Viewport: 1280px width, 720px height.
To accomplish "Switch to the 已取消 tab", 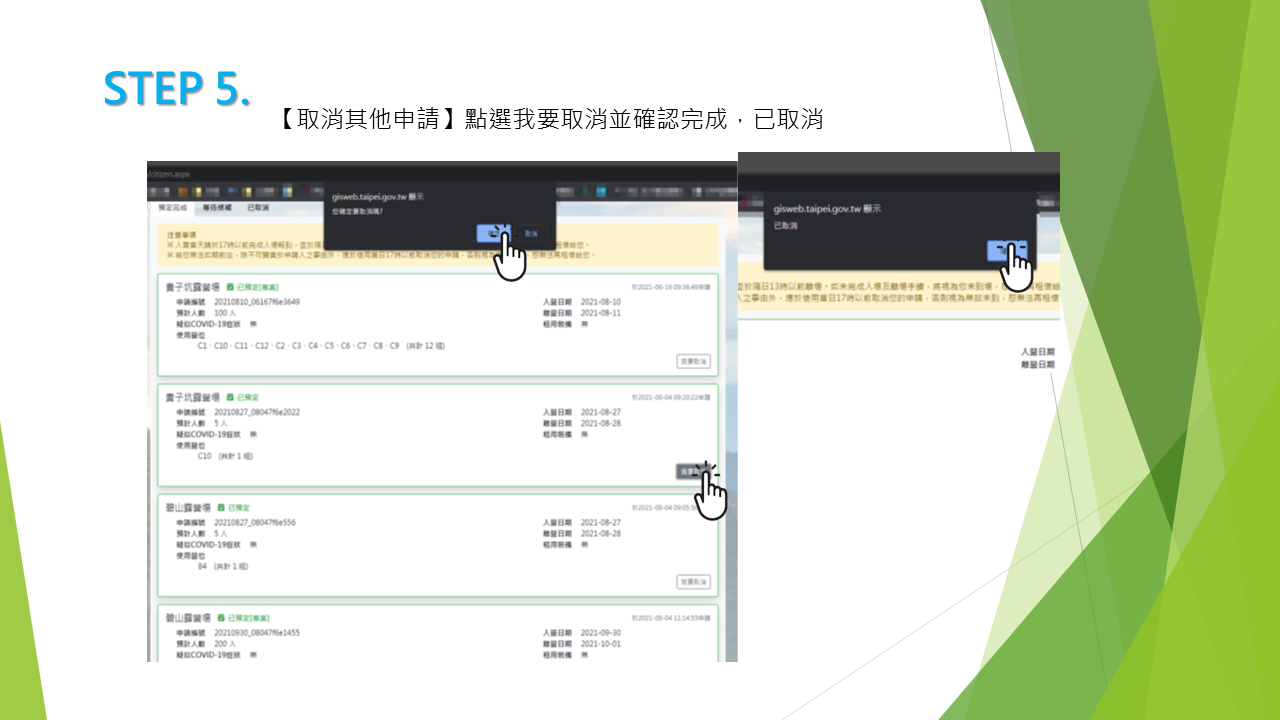I will tap(258, 208).
